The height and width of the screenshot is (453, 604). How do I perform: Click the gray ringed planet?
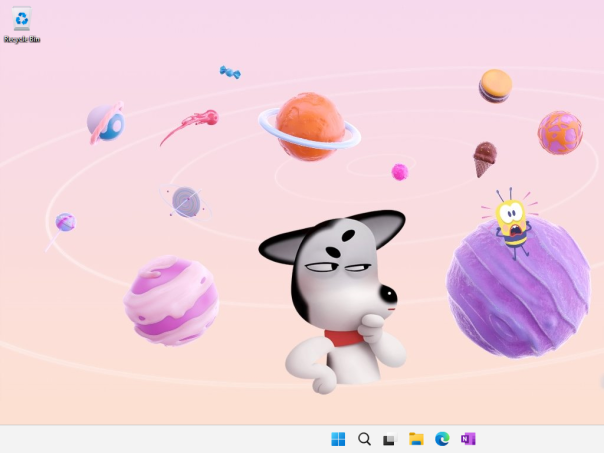(186, 202)
